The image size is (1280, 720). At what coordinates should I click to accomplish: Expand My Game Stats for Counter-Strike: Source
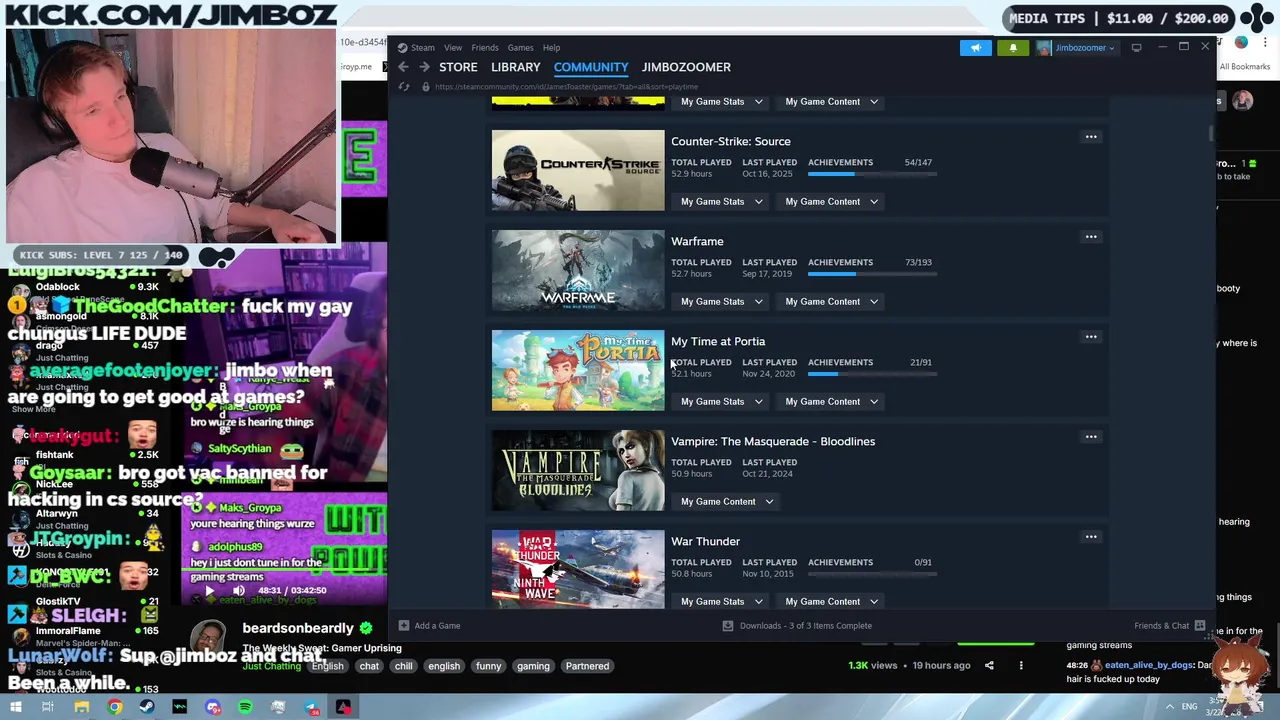(x=721, y=201)
